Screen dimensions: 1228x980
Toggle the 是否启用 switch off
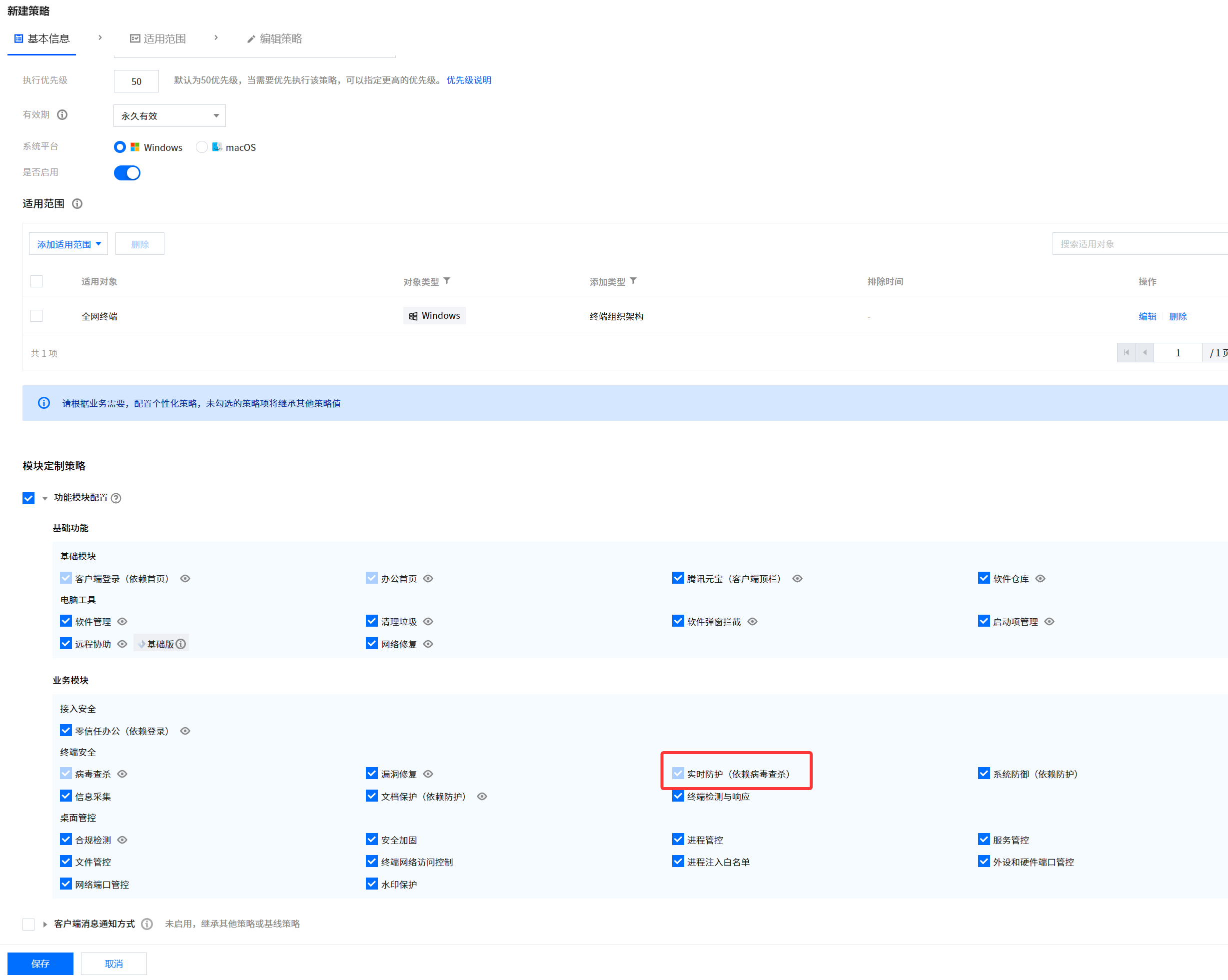click(127, 172)
